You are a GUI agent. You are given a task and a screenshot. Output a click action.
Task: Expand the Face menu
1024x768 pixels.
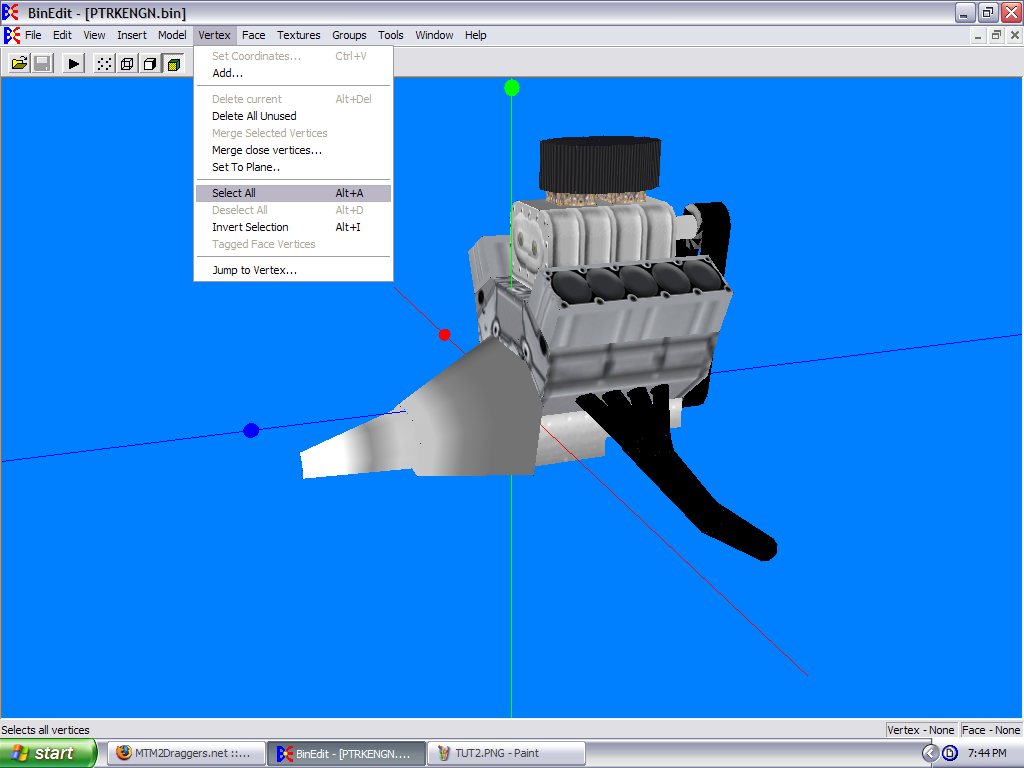(x=254, y=35)
